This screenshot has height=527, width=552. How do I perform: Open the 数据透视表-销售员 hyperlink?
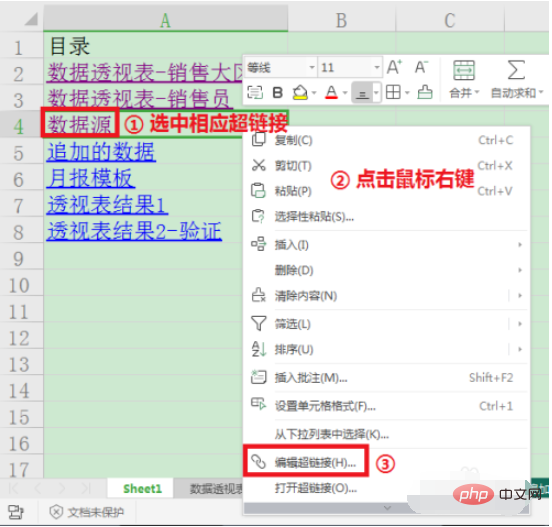click(x=139, y=99)
